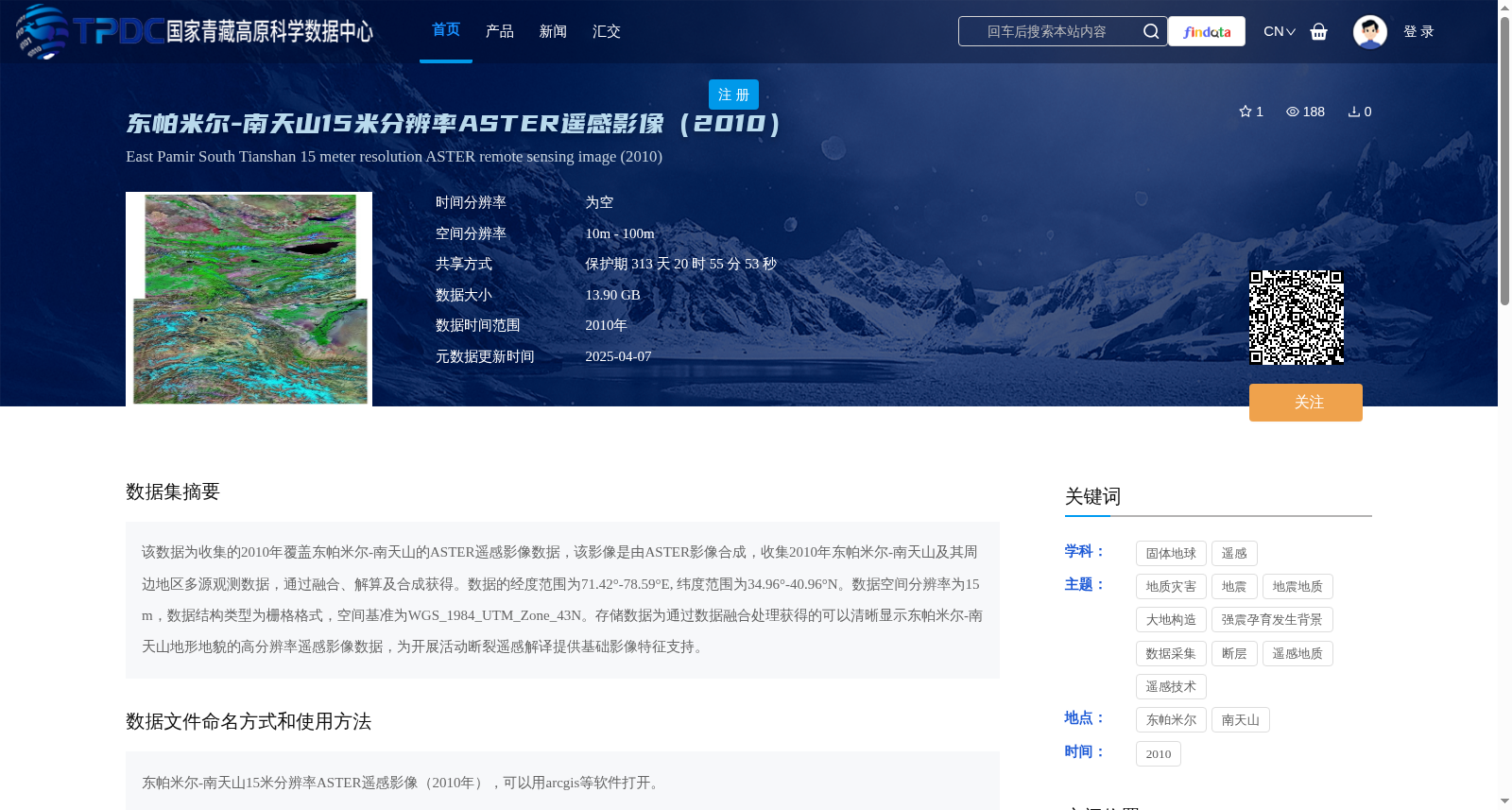Viewport: 1512px width, 810px height.
Task: Select the 大地构造 keyword tag
Action: [1171, 620]
